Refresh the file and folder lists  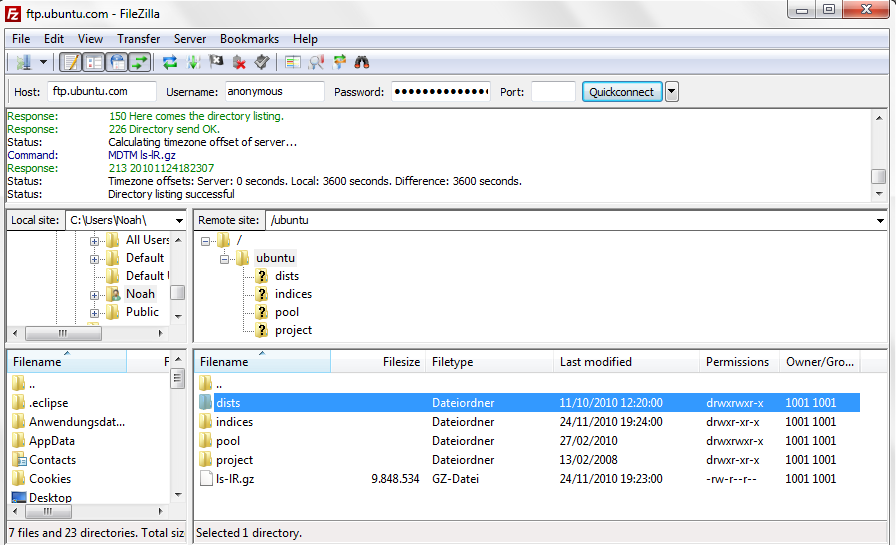click(x=170, y=62)
